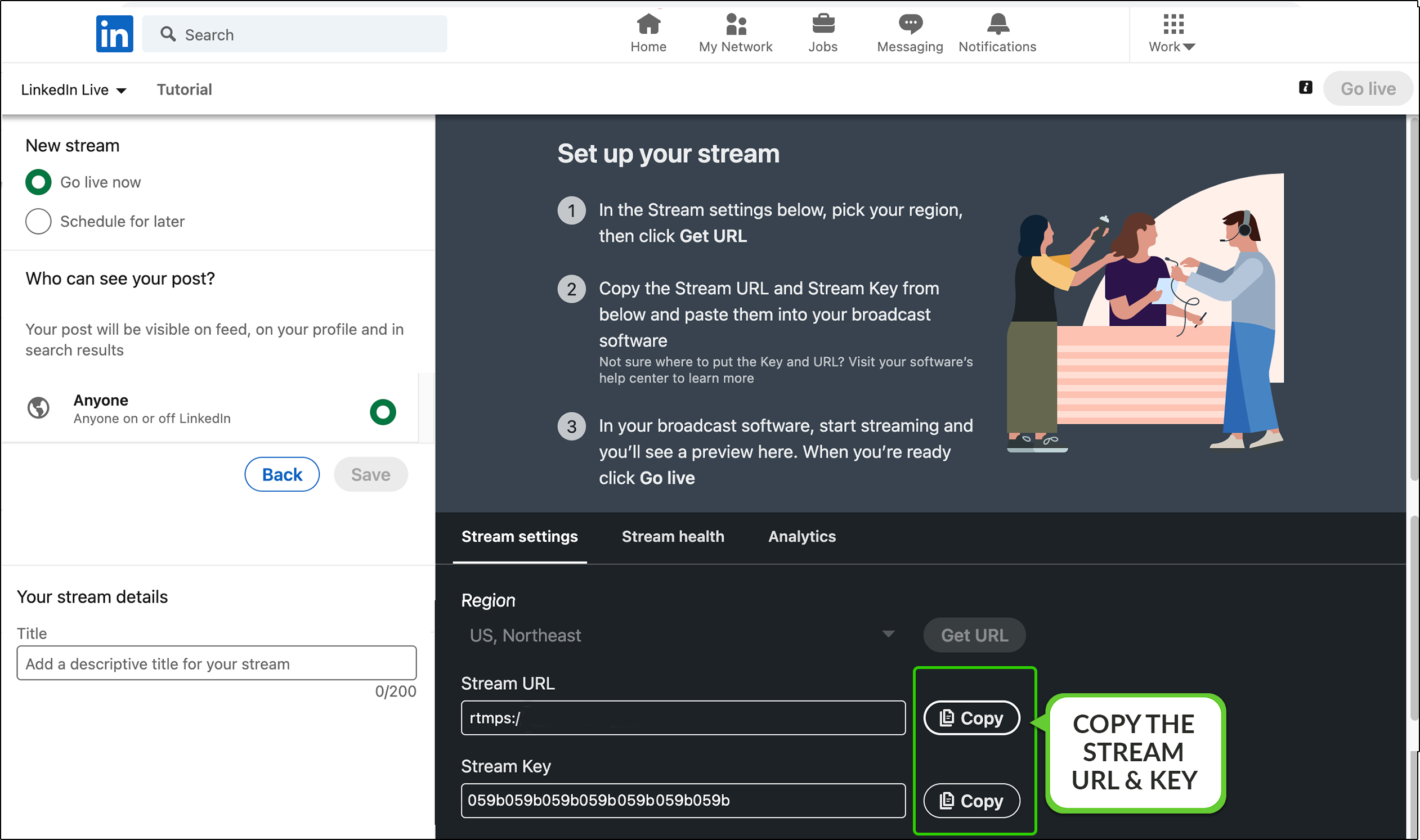The image size is (1420, 840).
Task: Click the Stream URL text field
Action: (x=683, y=718)
